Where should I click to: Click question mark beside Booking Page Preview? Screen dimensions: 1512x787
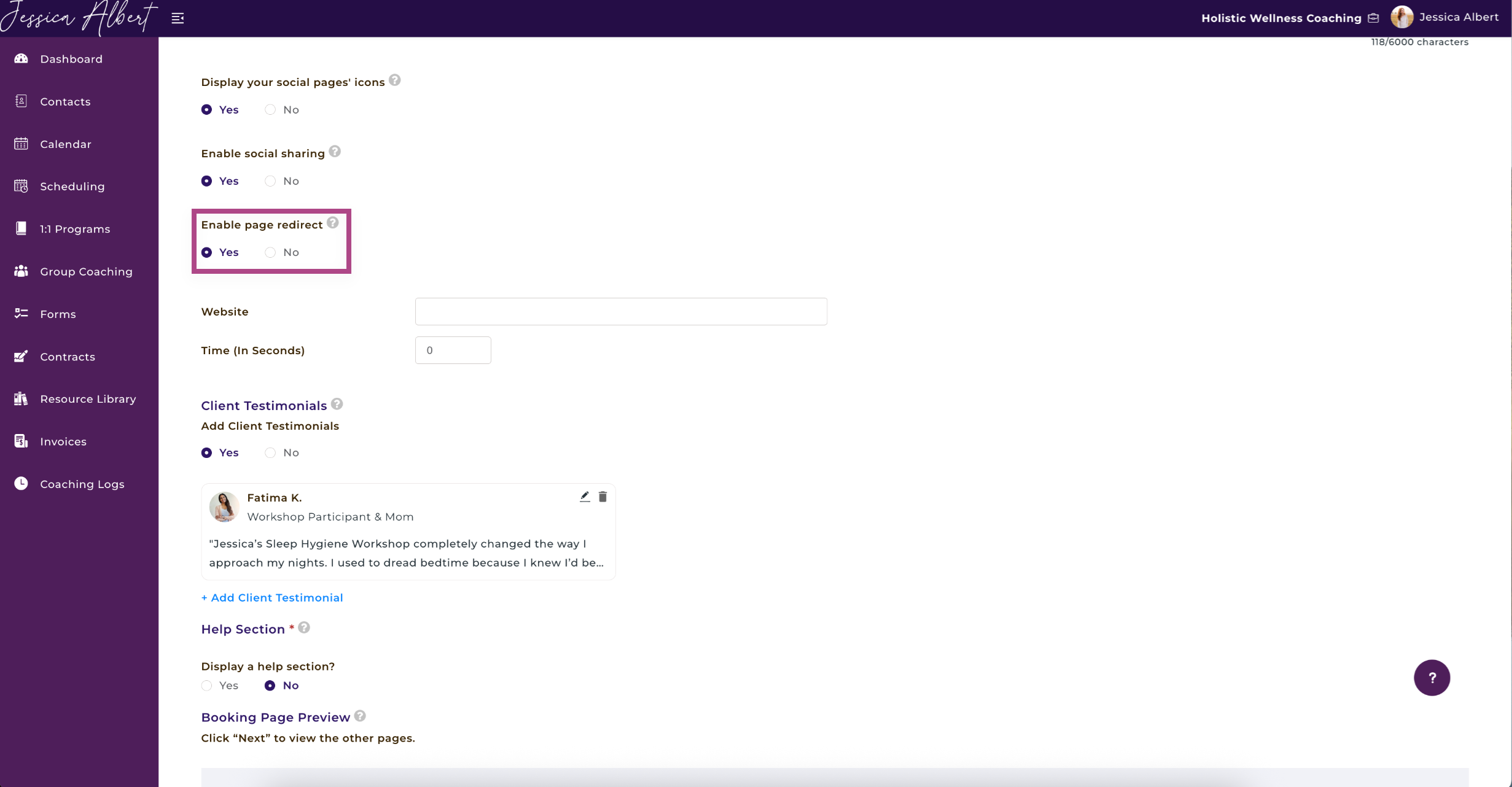[360, 716]
